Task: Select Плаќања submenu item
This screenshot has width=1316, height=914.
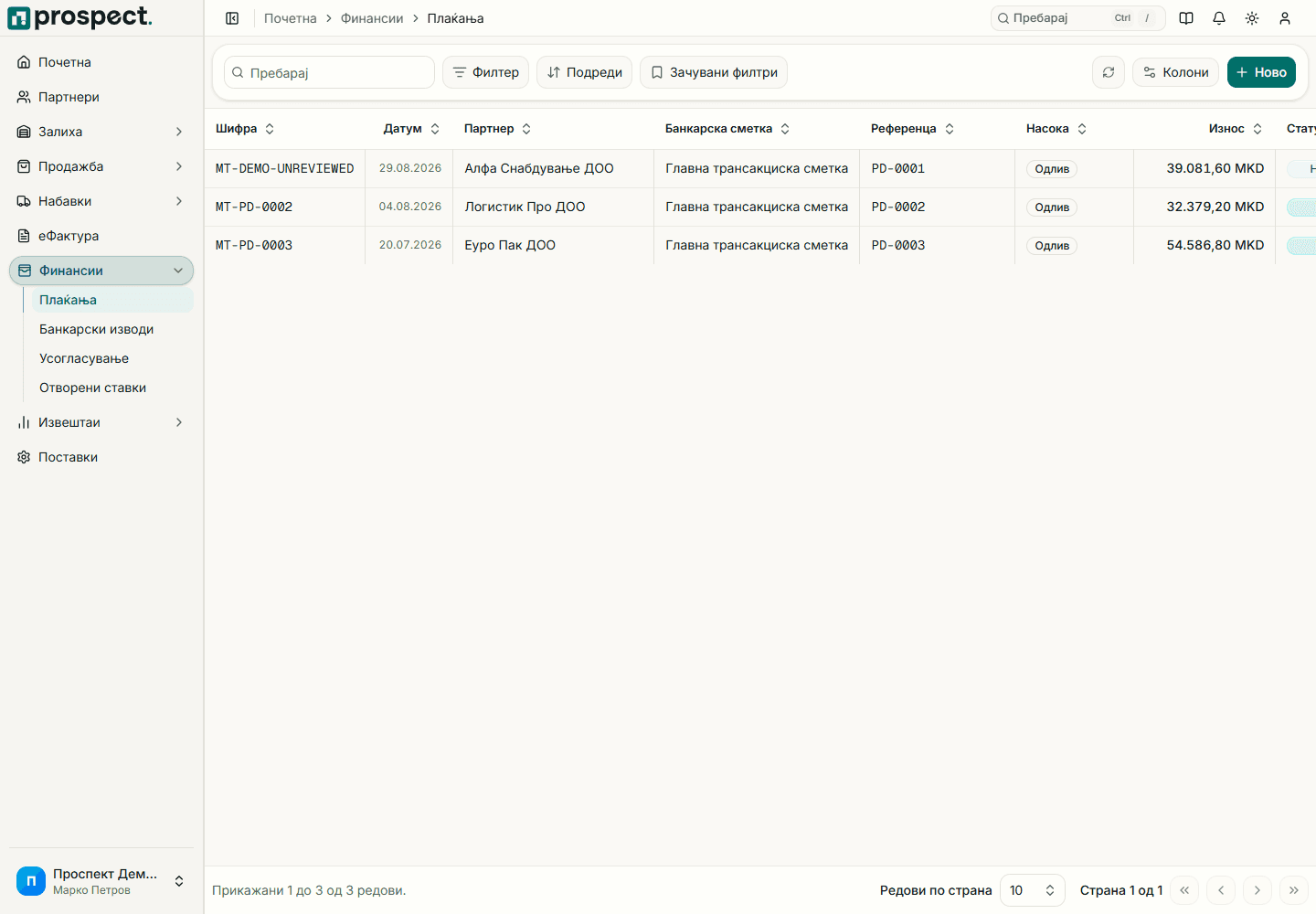Action: click(112, 300)
